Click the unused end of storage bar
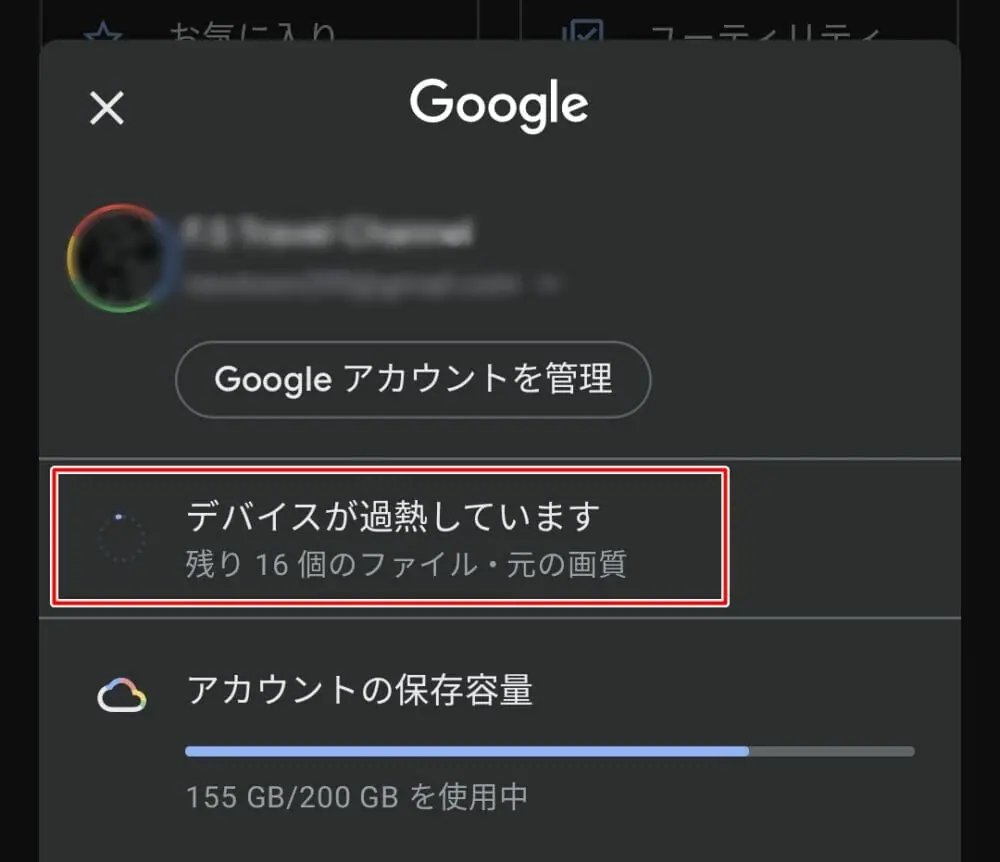 point(832,751)
